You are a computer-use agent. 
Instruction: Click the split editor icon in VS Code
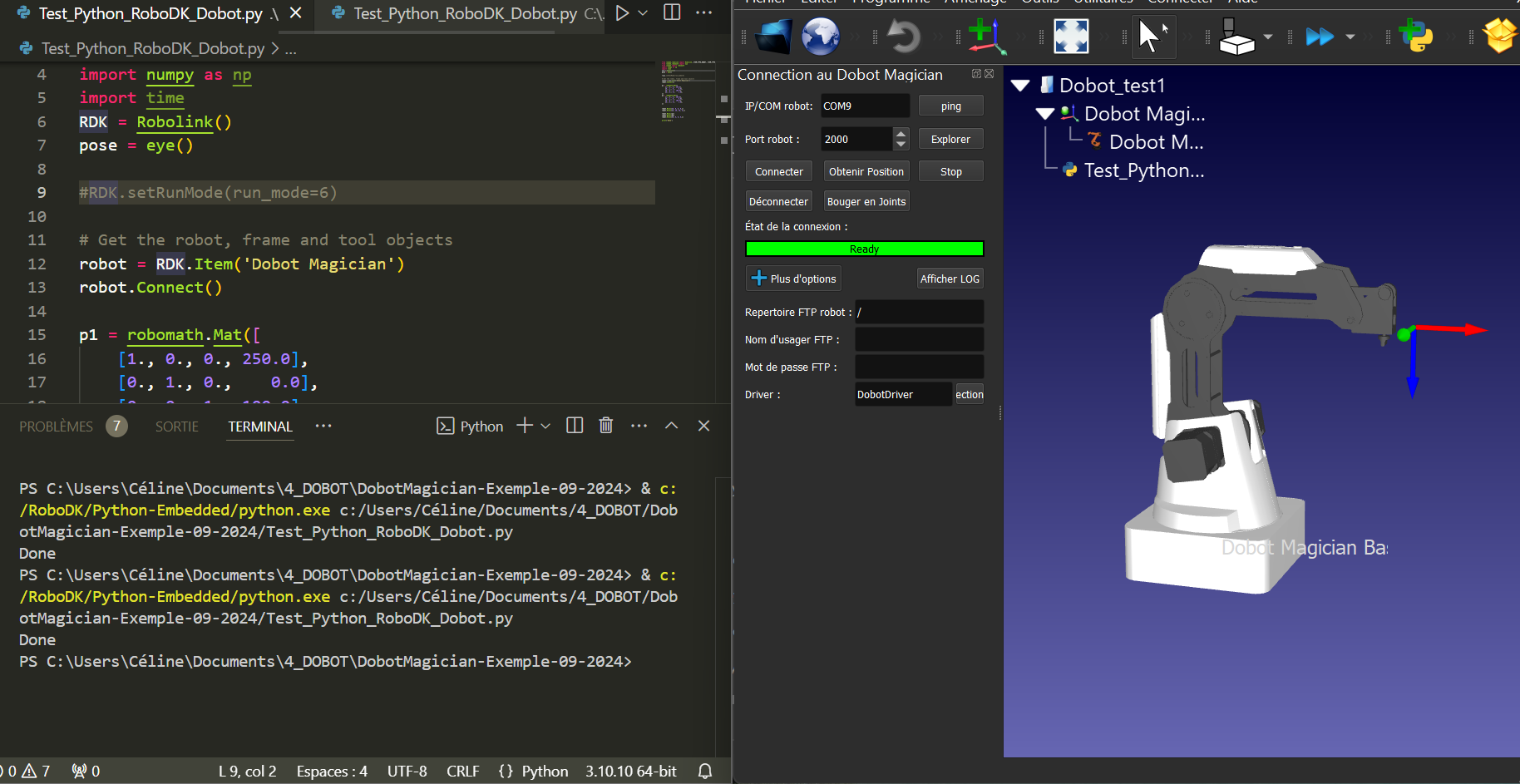pyautogui.click(x=672, y=12)
